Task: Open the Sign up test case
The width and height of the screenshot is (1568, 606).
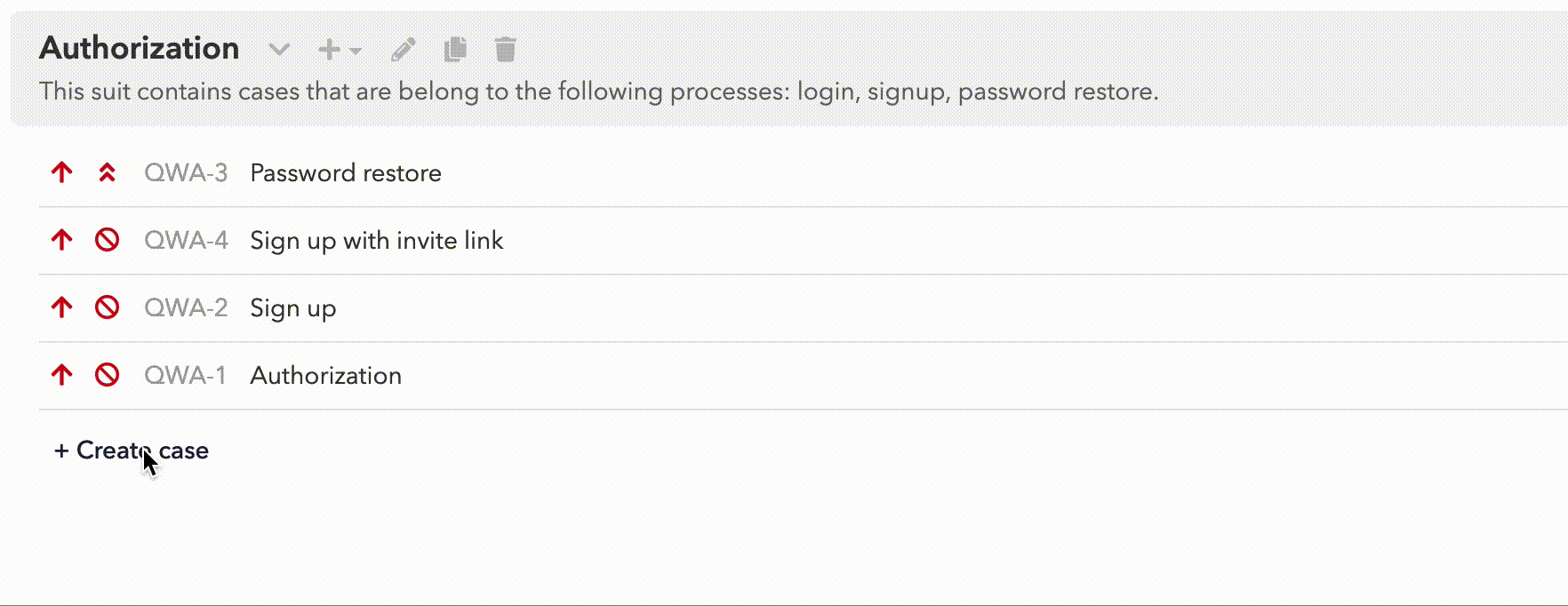Action: point(293,308)
